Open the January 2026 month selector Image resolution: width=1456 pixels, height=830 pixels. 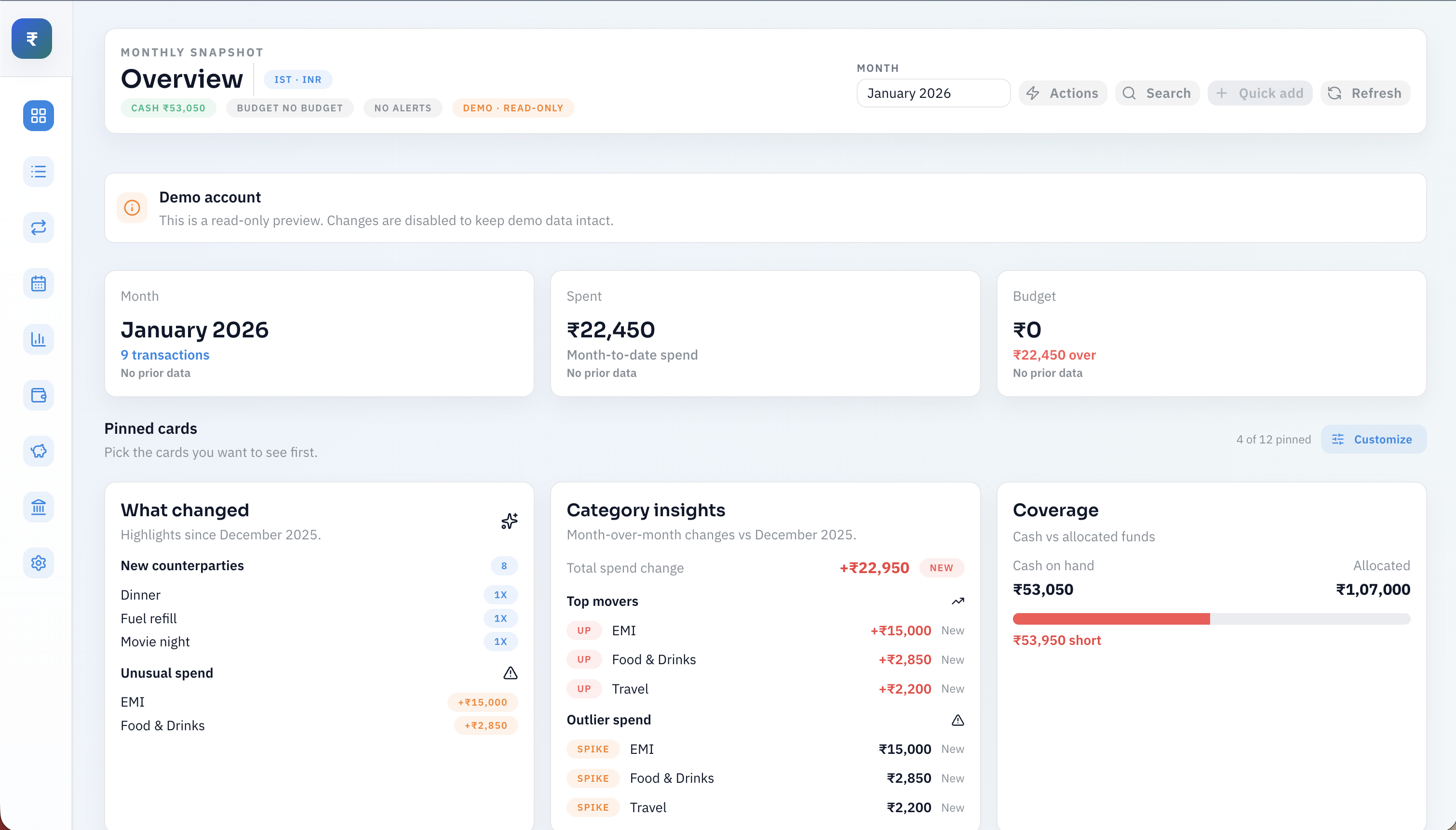tap(933, 94)
